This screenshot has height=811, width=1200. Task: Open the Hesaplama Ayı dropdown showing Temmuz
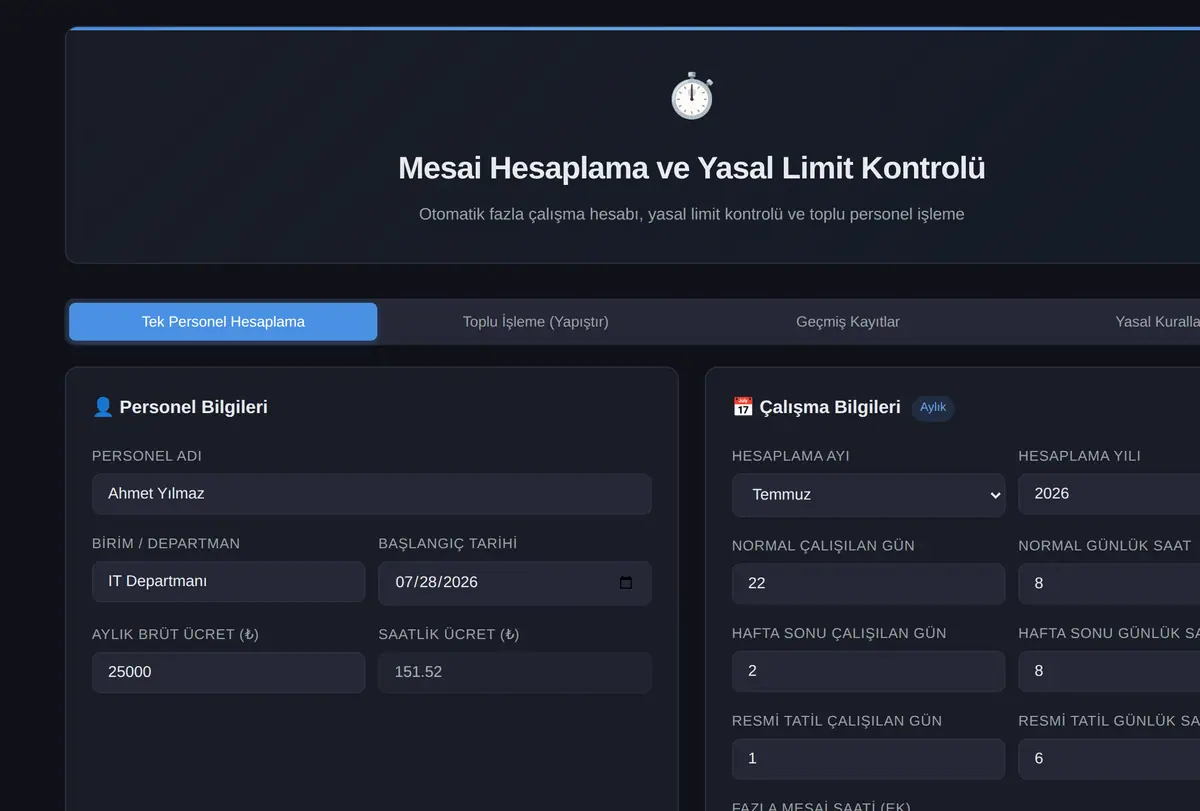[x=868, y=495]
